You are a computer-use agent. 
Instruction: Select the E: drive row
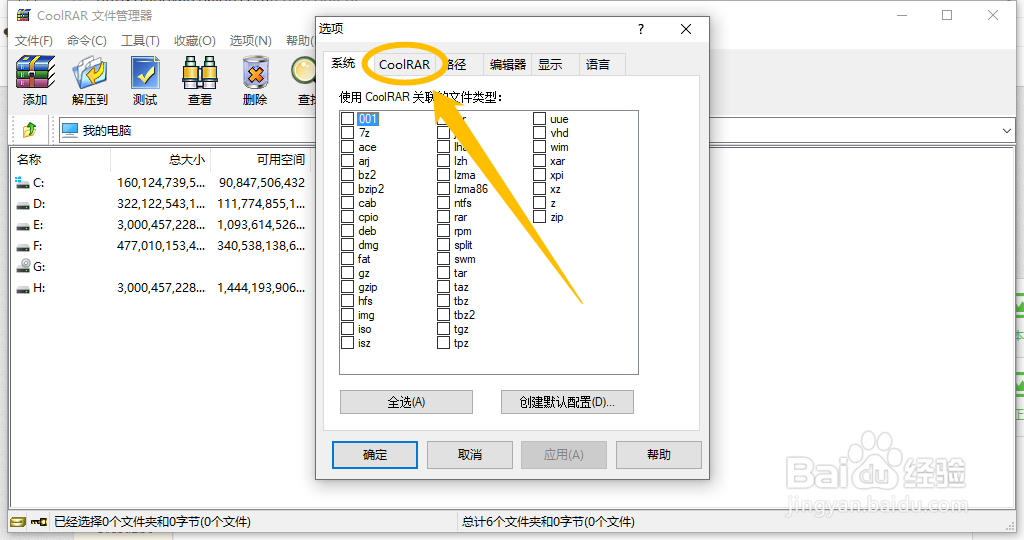[161, 225]
